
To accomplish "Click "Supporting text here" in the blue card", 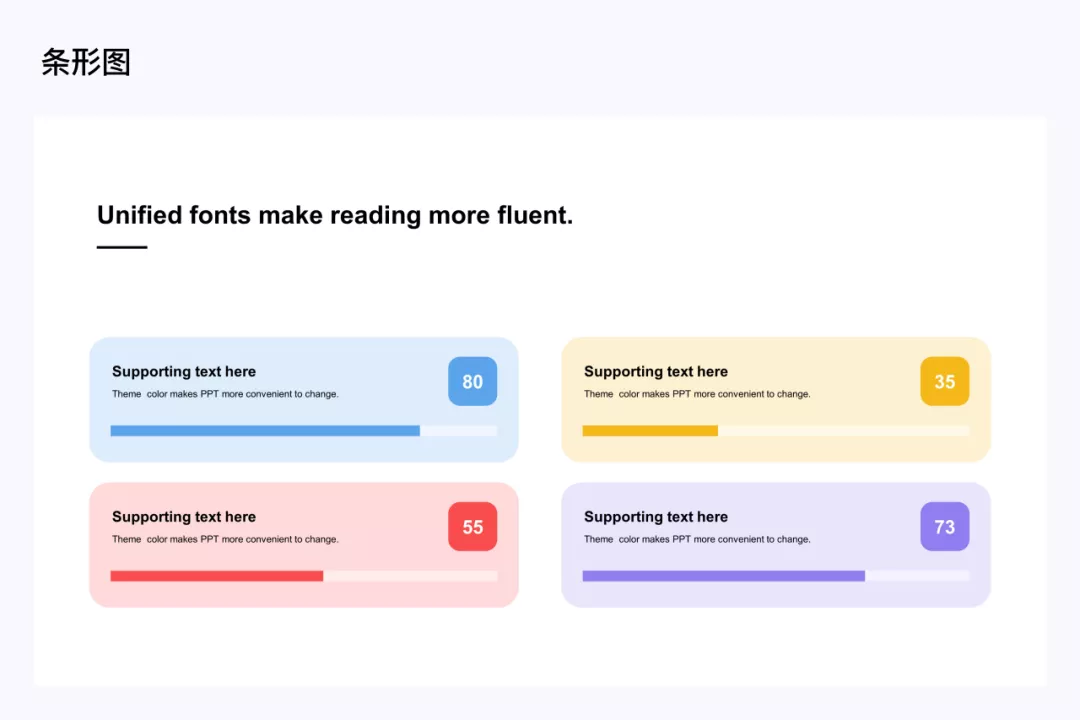I will (184, 372).
